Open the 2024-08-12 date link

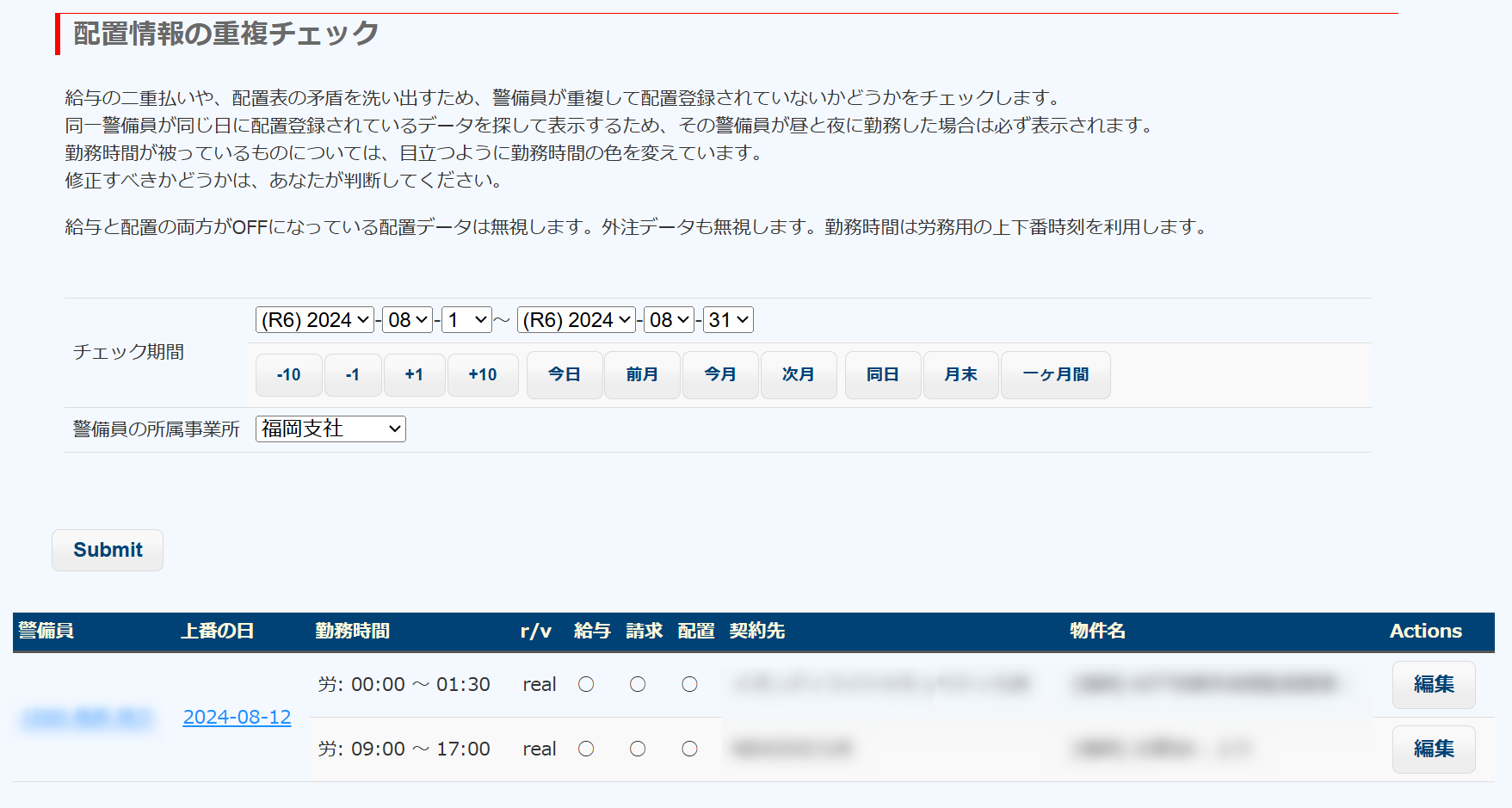237,717
